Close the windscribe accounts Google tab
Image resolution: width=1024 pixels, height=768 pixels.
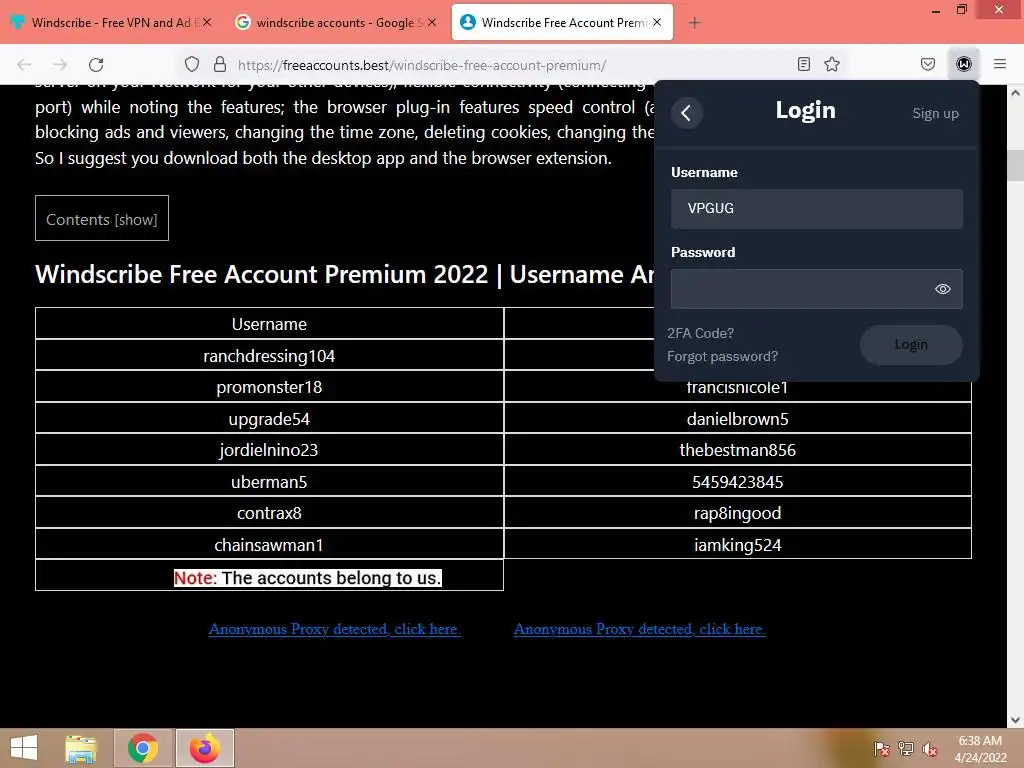point(432,22)
